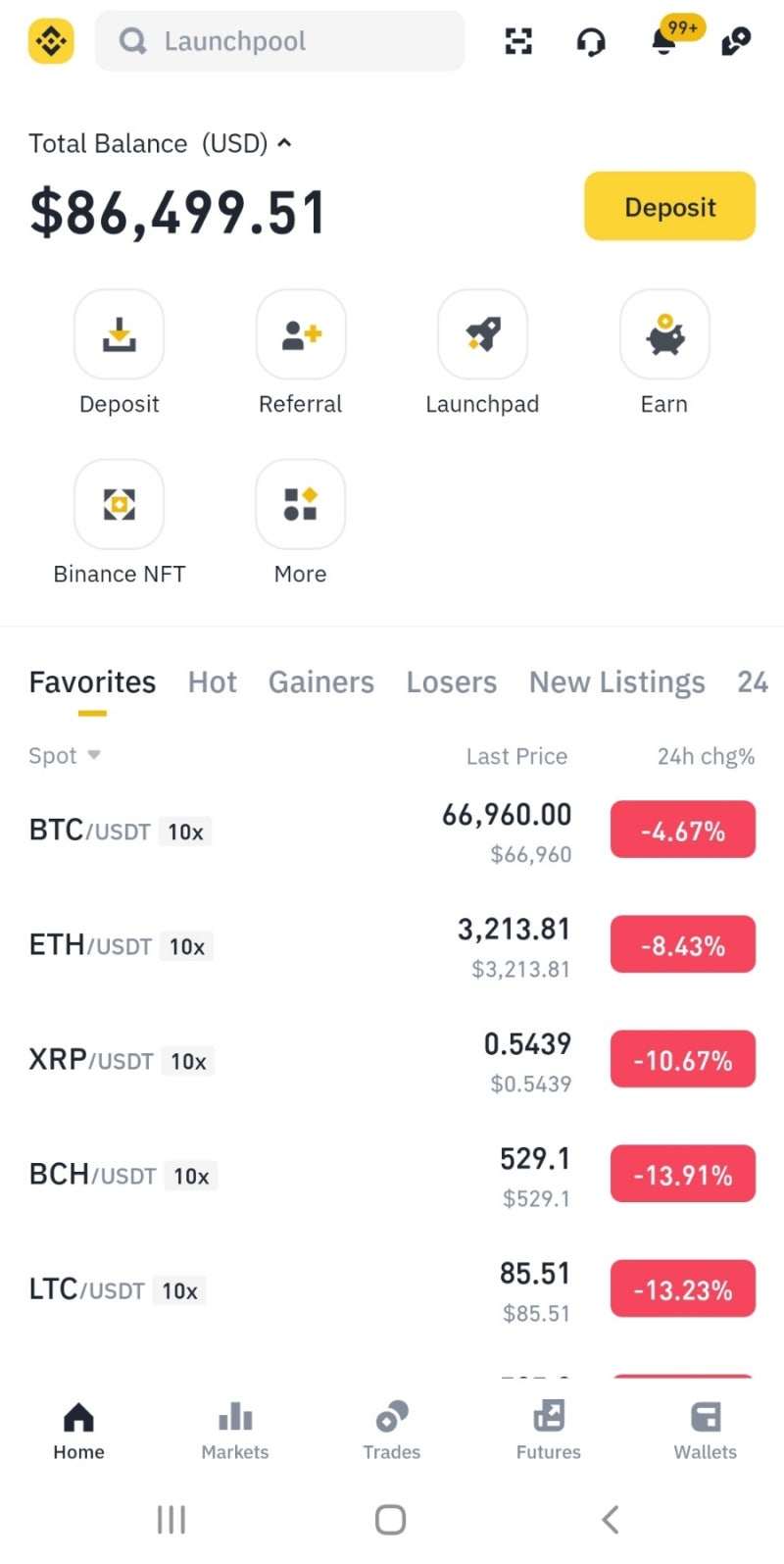Open the QR code scanner
Viewport: 784px width, 1564px height.
[518, 41]
